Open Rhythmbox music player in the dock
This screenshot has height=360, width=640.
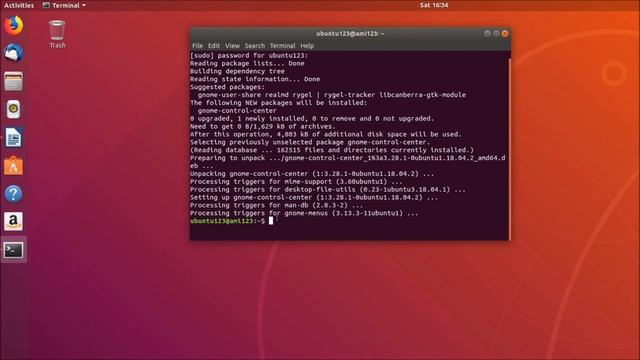(13, 109)
